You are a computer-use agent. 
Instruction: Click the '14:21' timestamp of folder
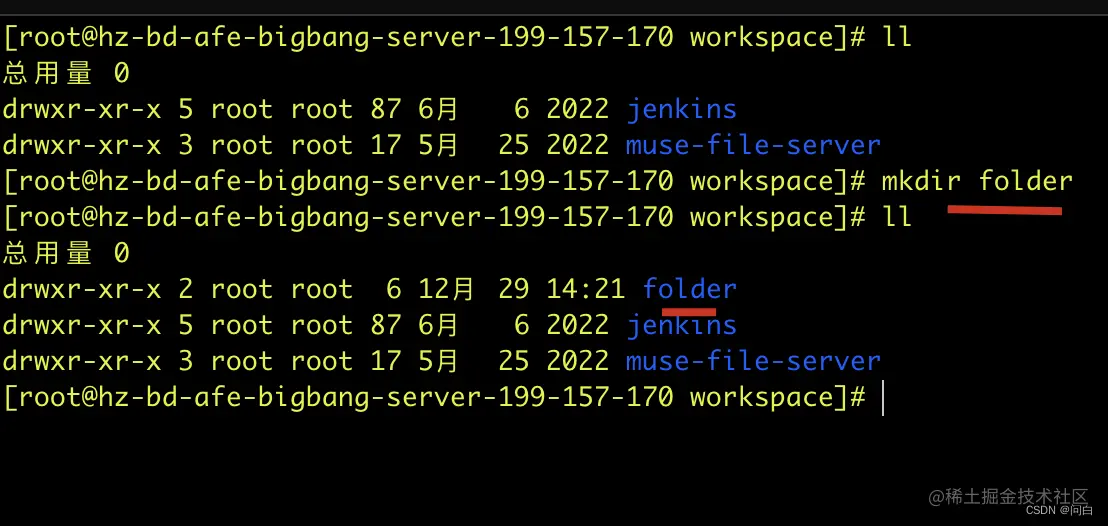(586, 288)
